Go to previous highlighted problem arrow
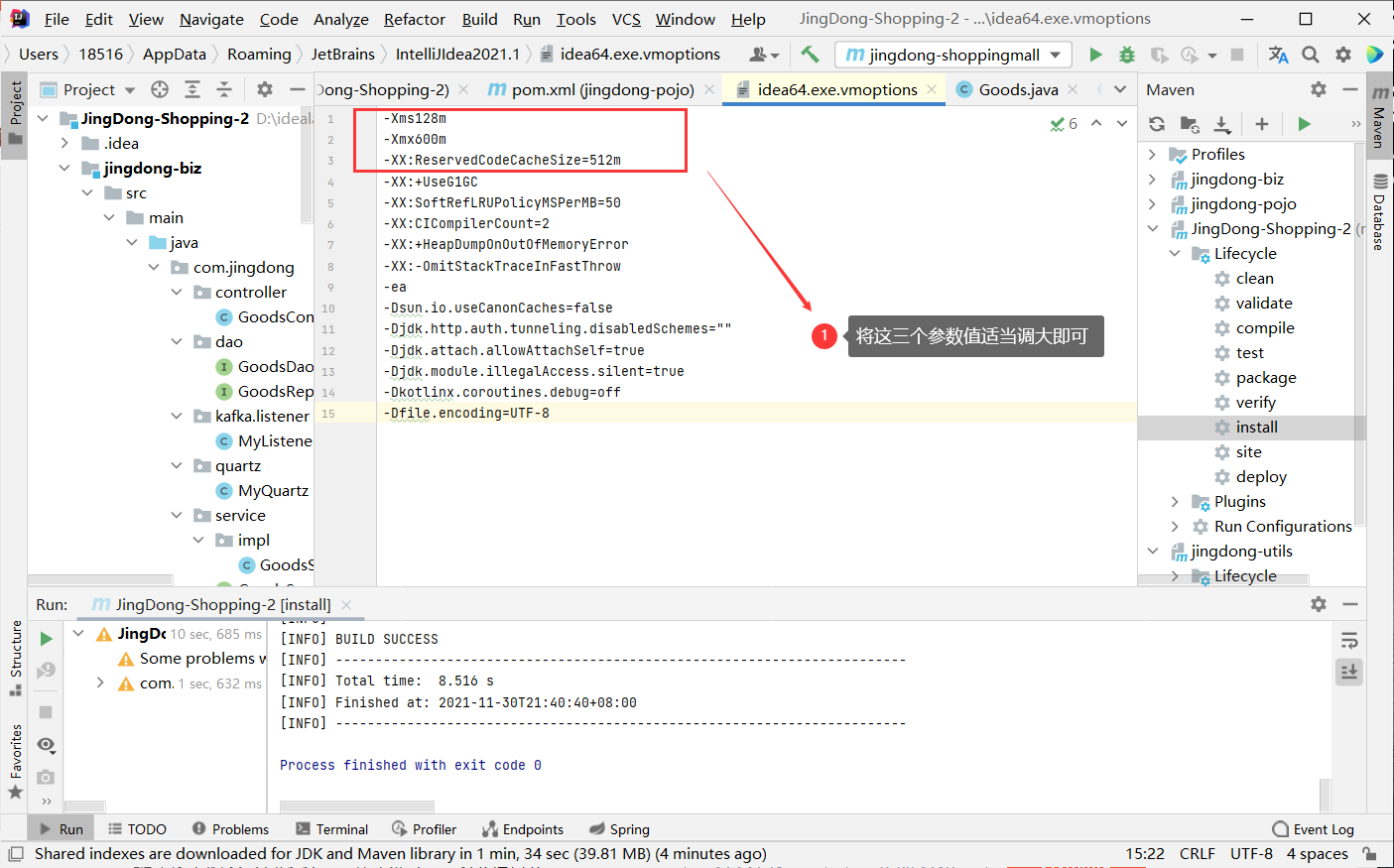Viewport: 1394px width, 868px height. click(1096, 124)
